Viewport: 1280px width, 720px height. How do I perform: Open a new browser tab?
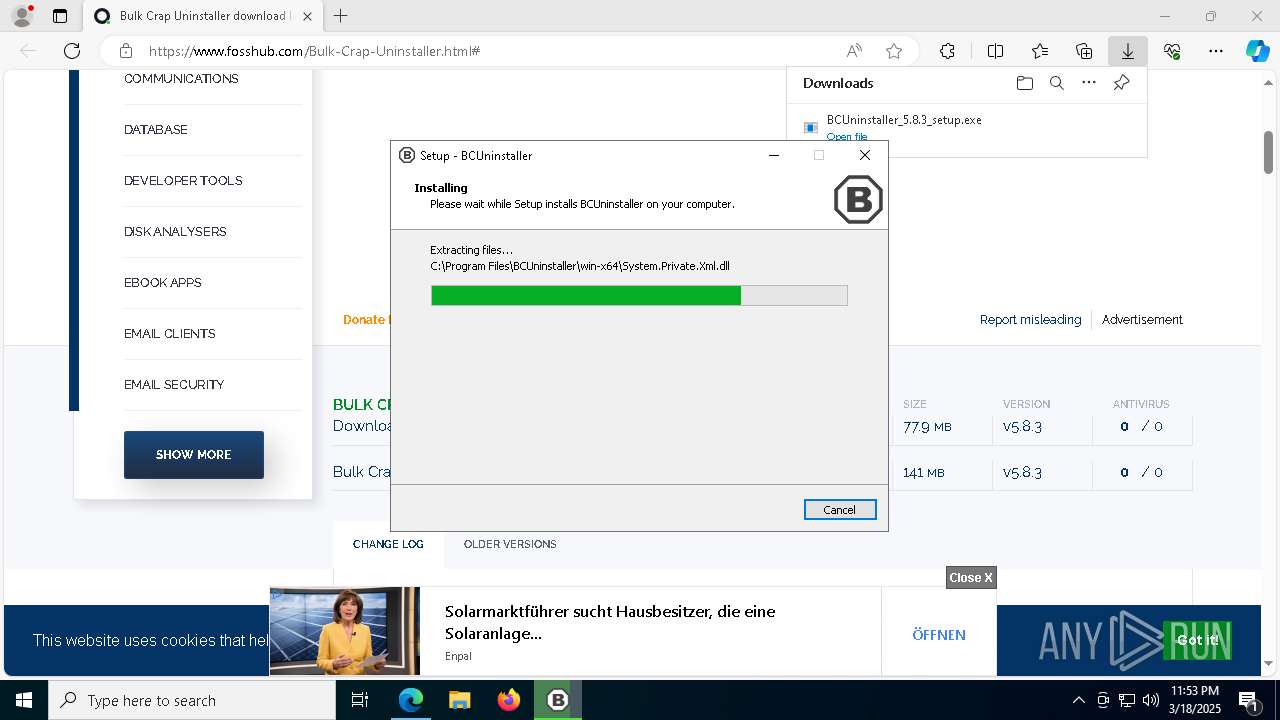point(341,16)
